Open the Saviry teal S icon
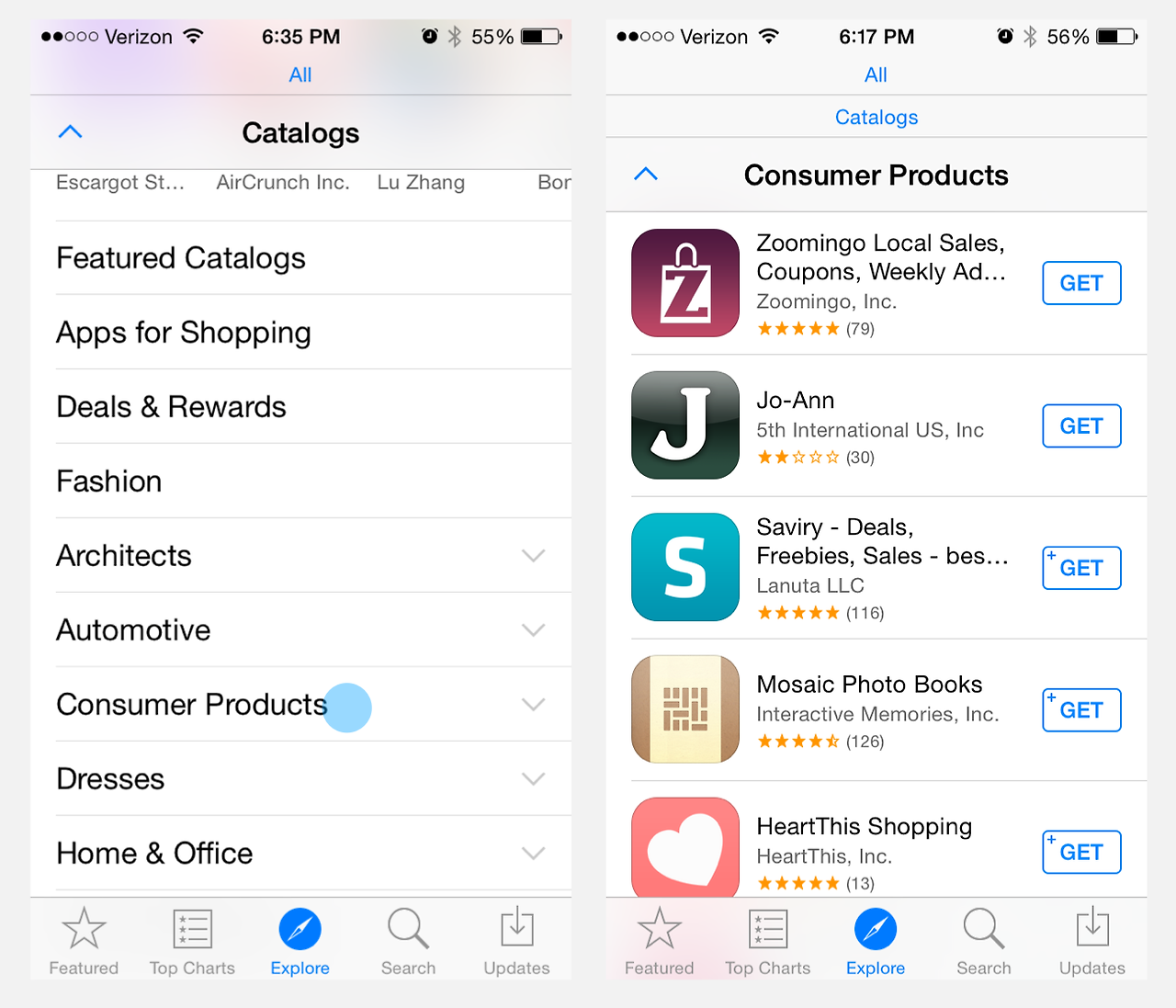1176x1008 pixels. pos(685,567)
